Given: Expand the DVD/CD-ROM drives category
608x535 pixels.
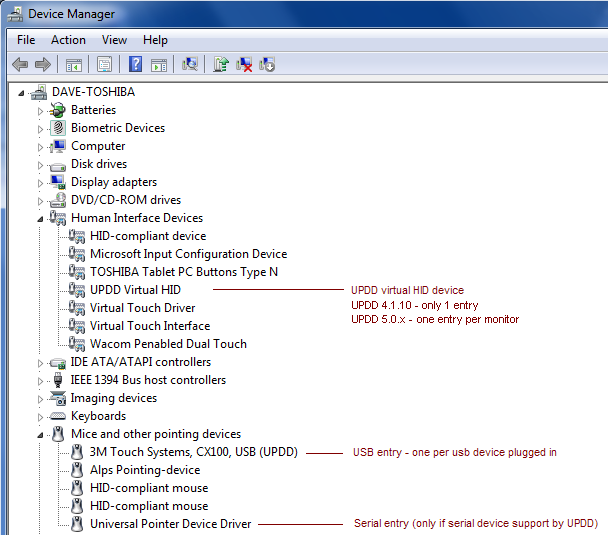Looking at the screenshot, I should point(40,201).
